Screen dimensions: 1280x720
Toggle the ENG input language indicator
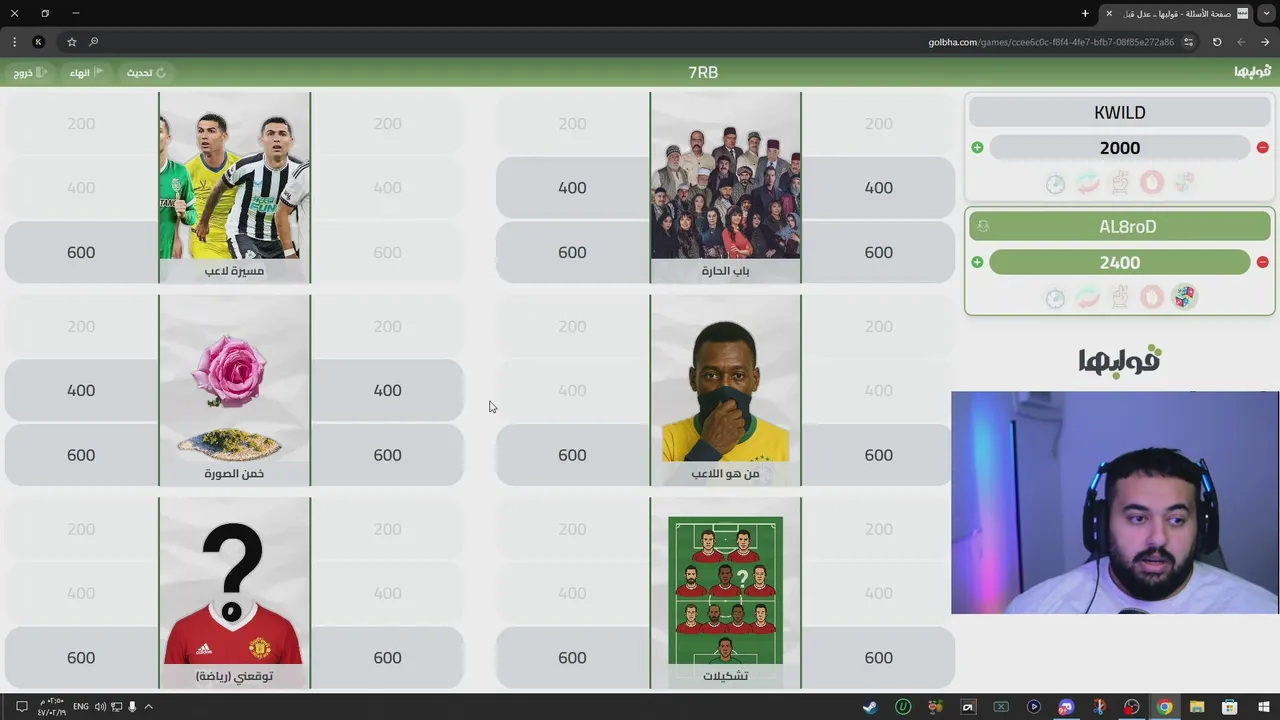pos(81,707)
